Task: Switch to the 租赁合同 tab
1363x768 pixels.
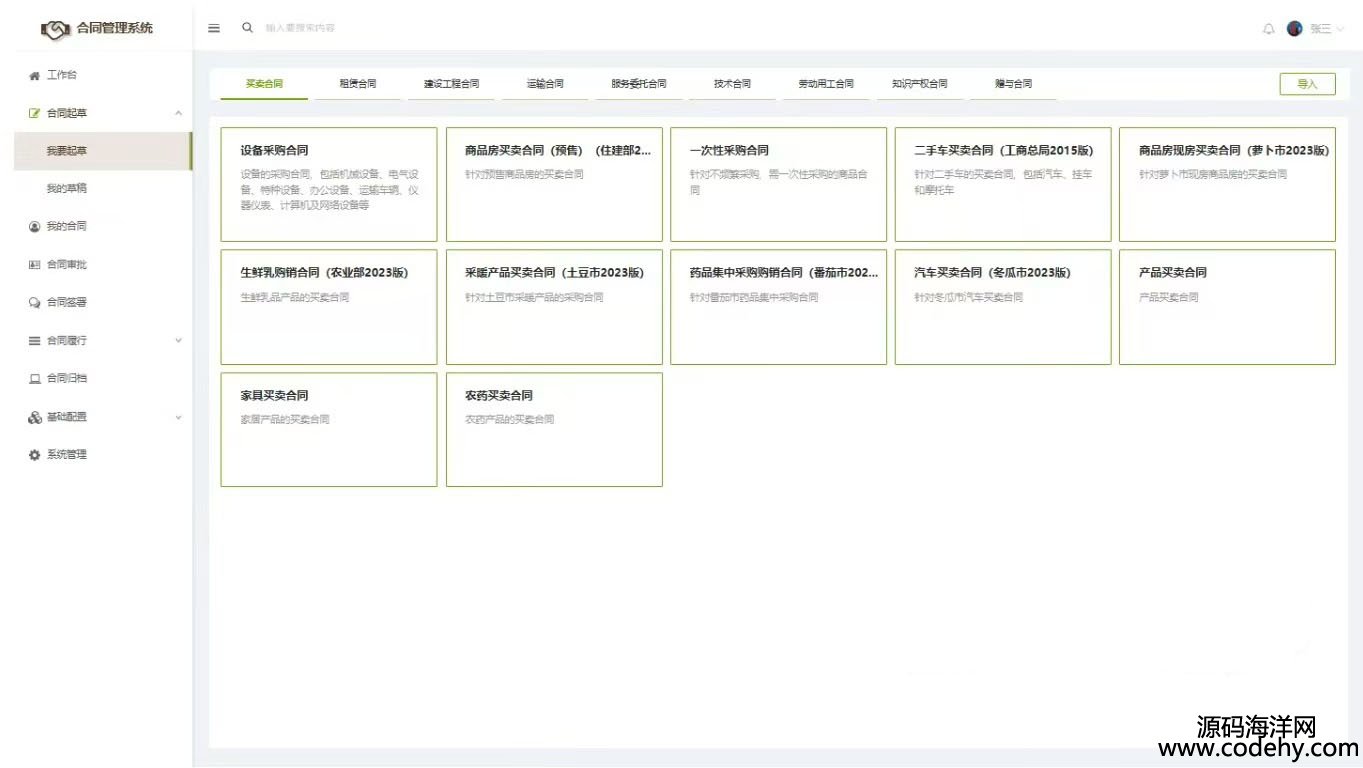Action: click(x=358, y=84)
